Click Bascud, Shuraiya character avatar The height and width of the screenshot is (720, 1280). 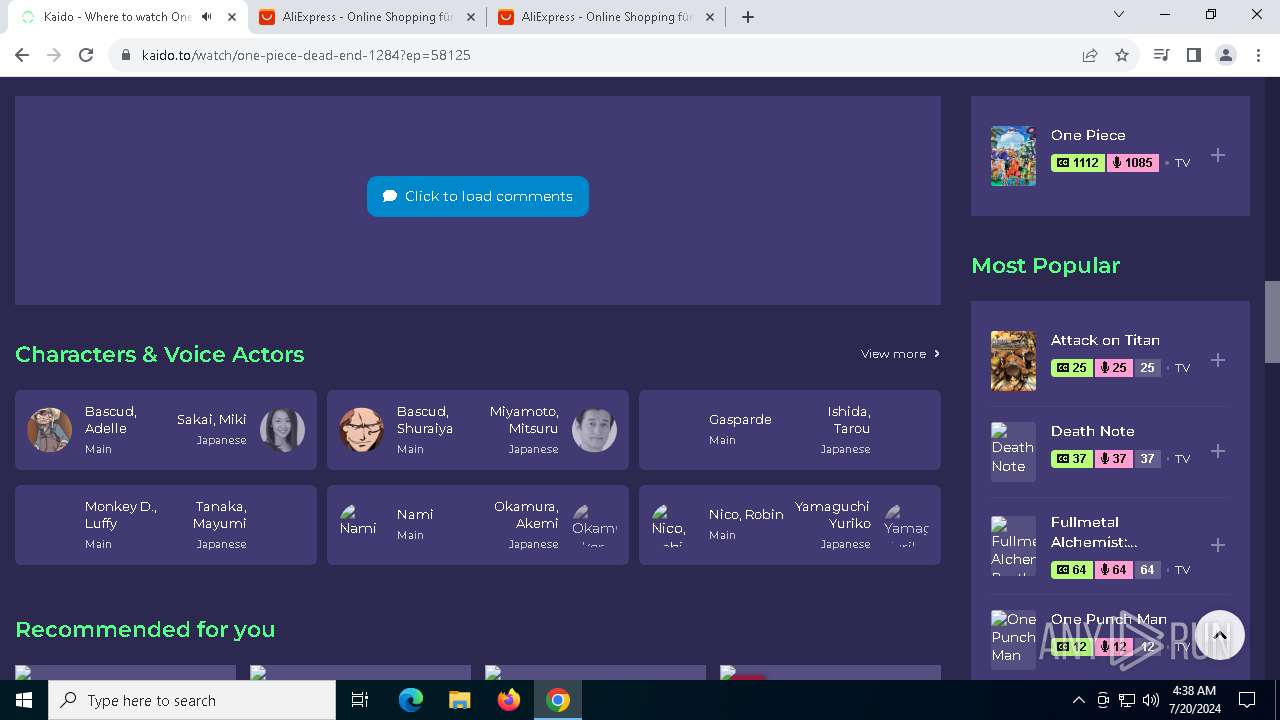tap(362, 430)
